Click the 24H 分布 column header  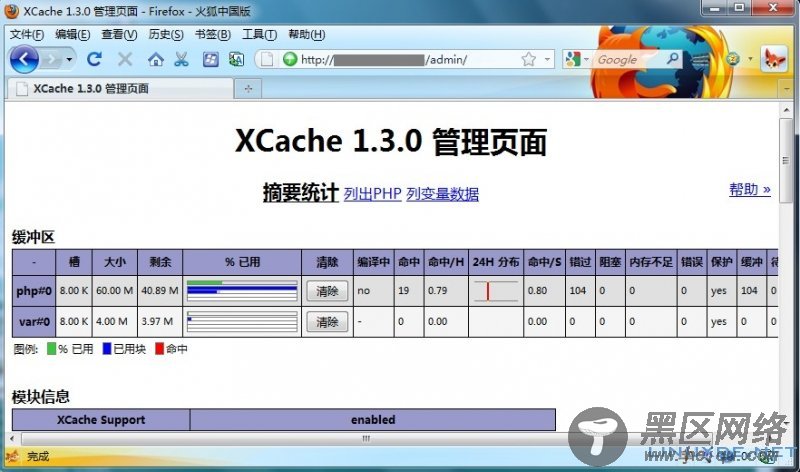pos(495,262)
